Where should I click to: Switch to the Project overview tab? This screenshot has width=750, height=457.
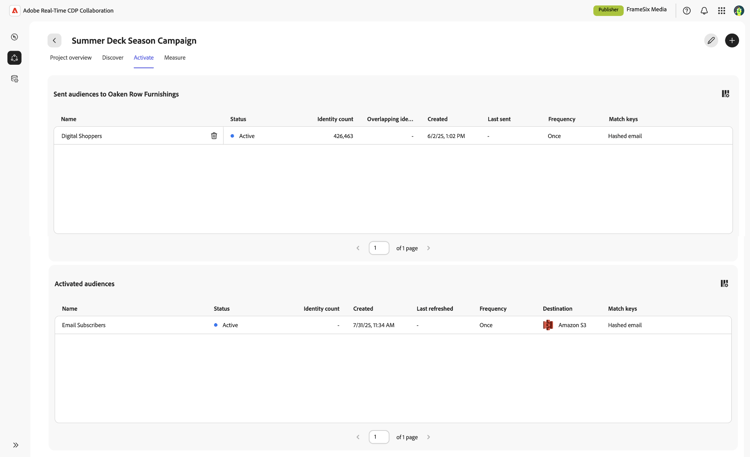71,58
